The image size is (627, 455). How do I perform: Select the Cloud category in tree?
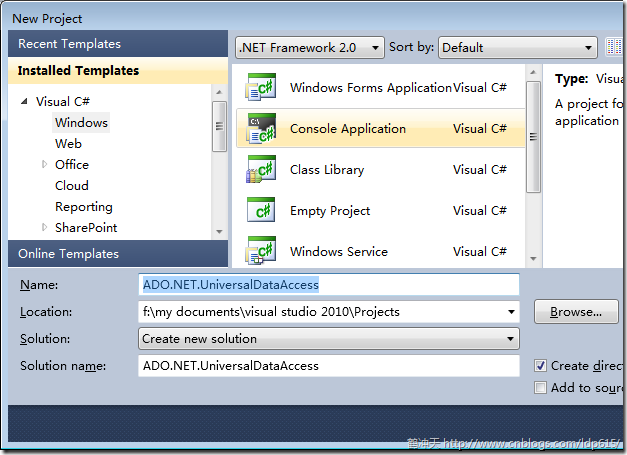point(72,186)
